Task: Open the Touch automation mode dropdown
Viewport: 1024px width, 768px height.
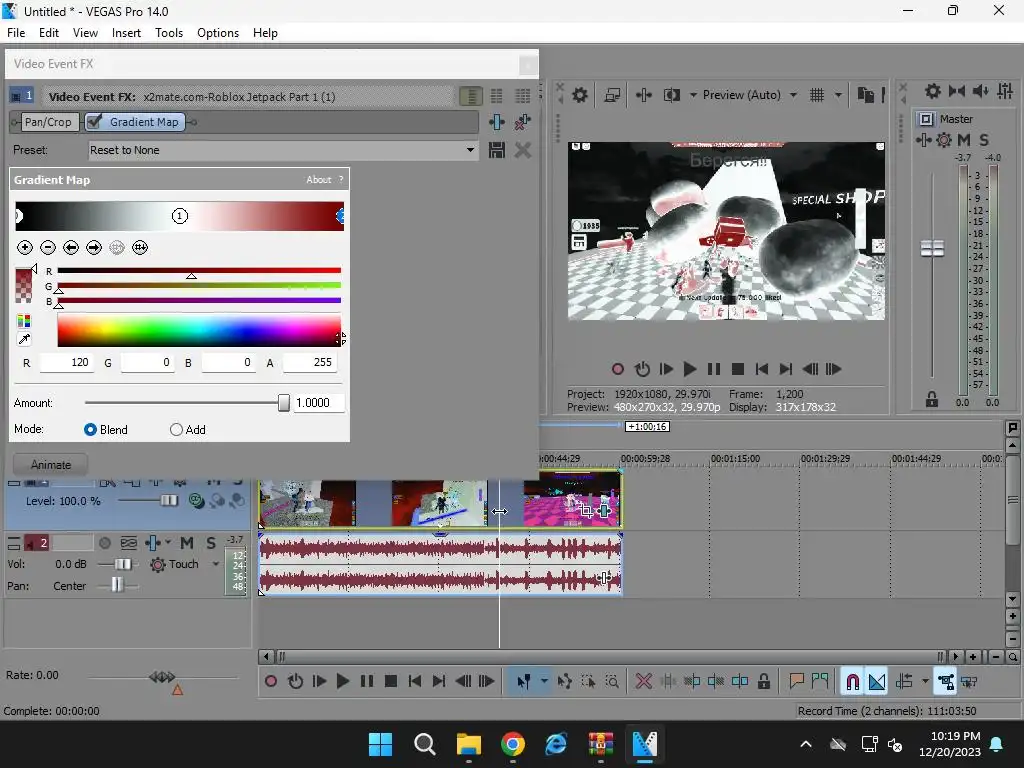Action: [x=216, y=564]
